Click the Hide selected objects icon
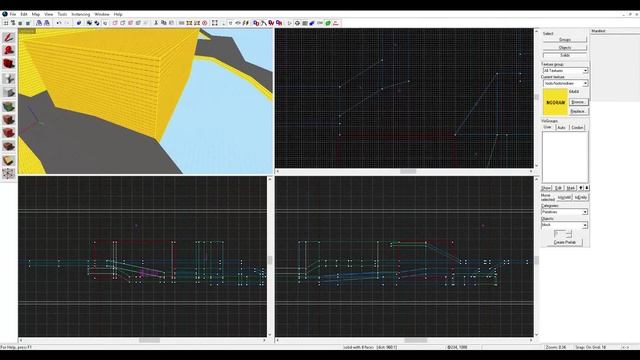 point(115,23)
